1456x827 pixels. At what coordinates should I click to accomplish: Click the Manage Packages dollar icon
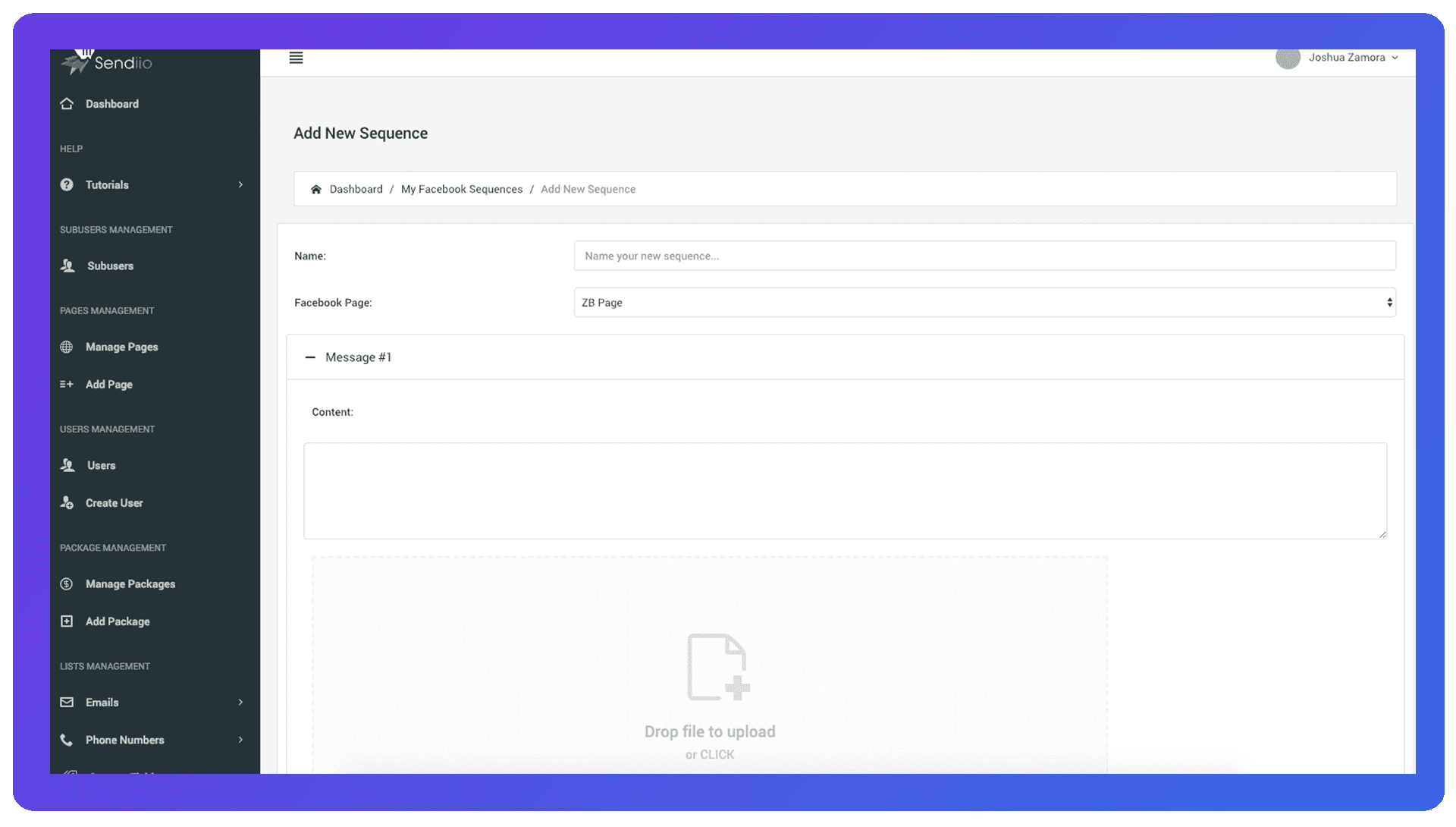click(x=67, y=584)
